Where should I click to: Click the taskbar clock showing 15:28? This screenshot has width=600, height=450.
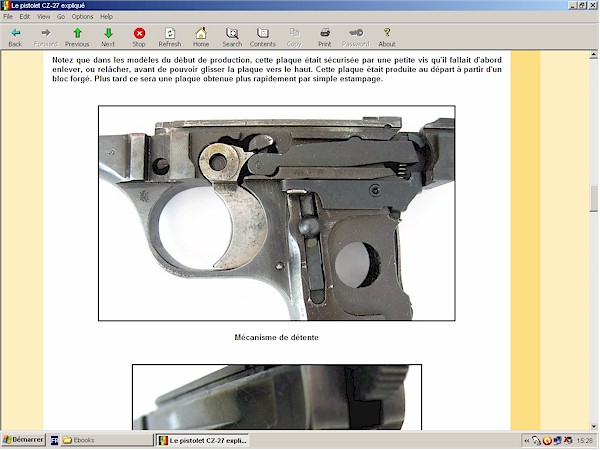tap(584, 441)
